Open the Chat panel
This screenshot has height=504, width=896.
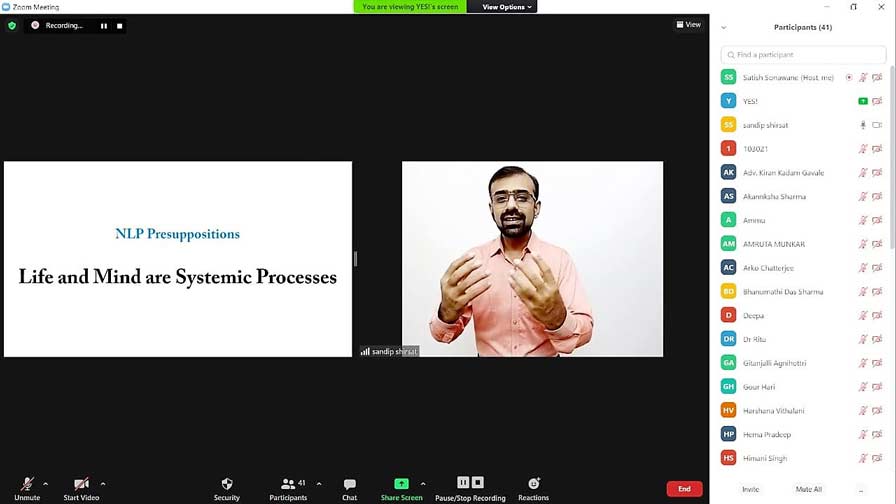349,485
